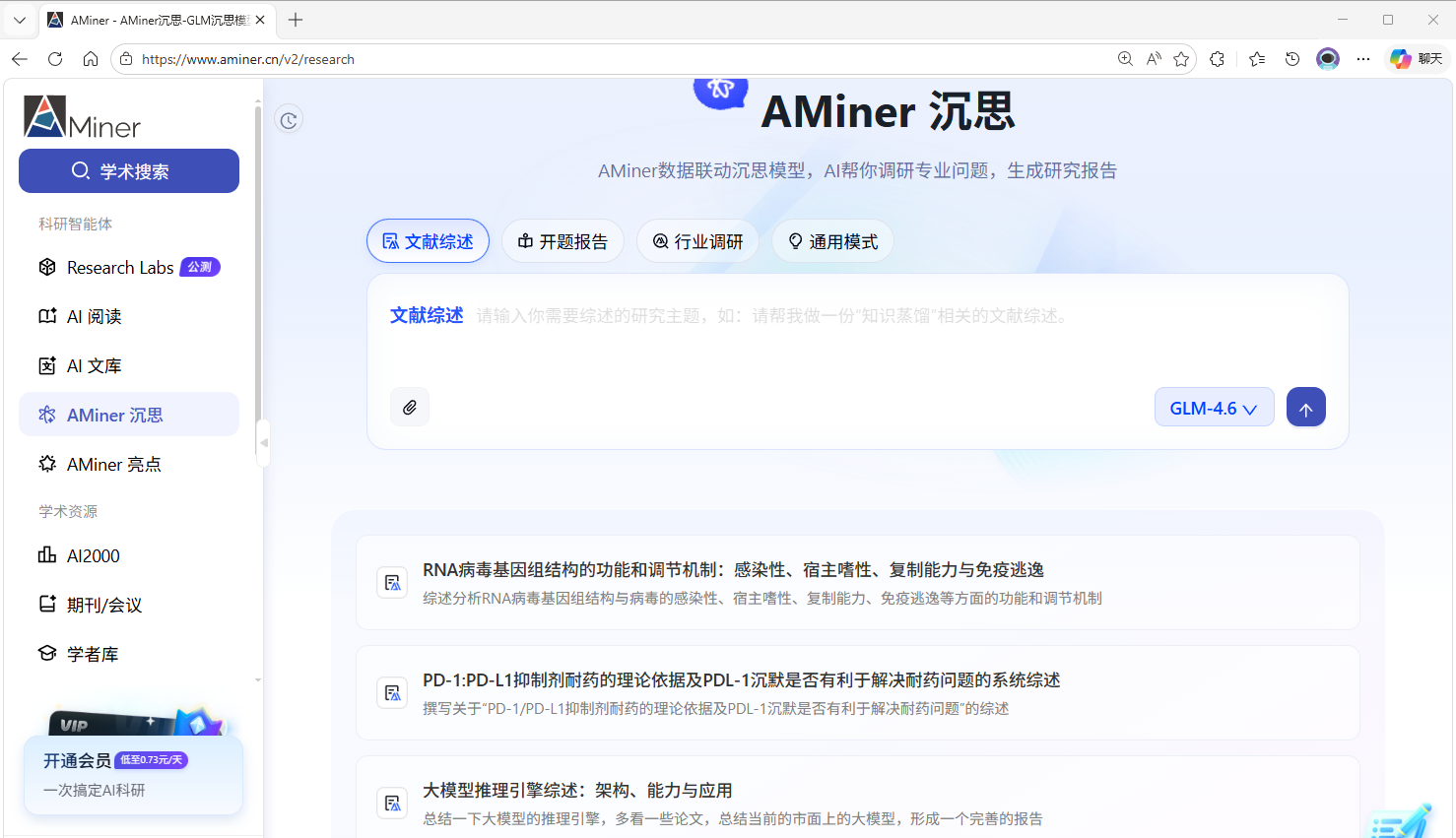Open the GLM-4.6 model dropdown

pos(1214,408)
